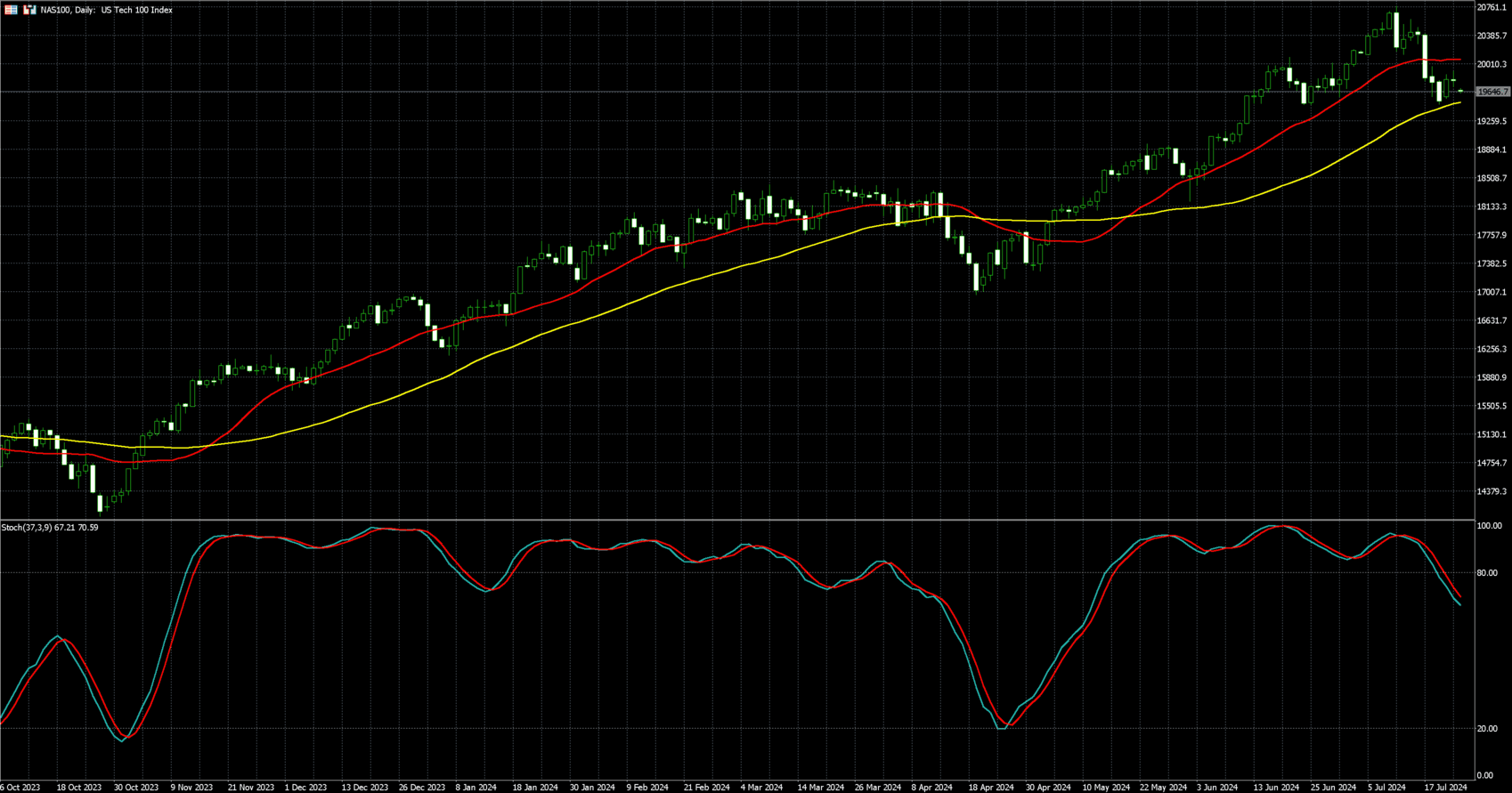Select the 6 Oct 2023 date label
The height and width of the screenshot is (793, 1512).
pos(20,787)
